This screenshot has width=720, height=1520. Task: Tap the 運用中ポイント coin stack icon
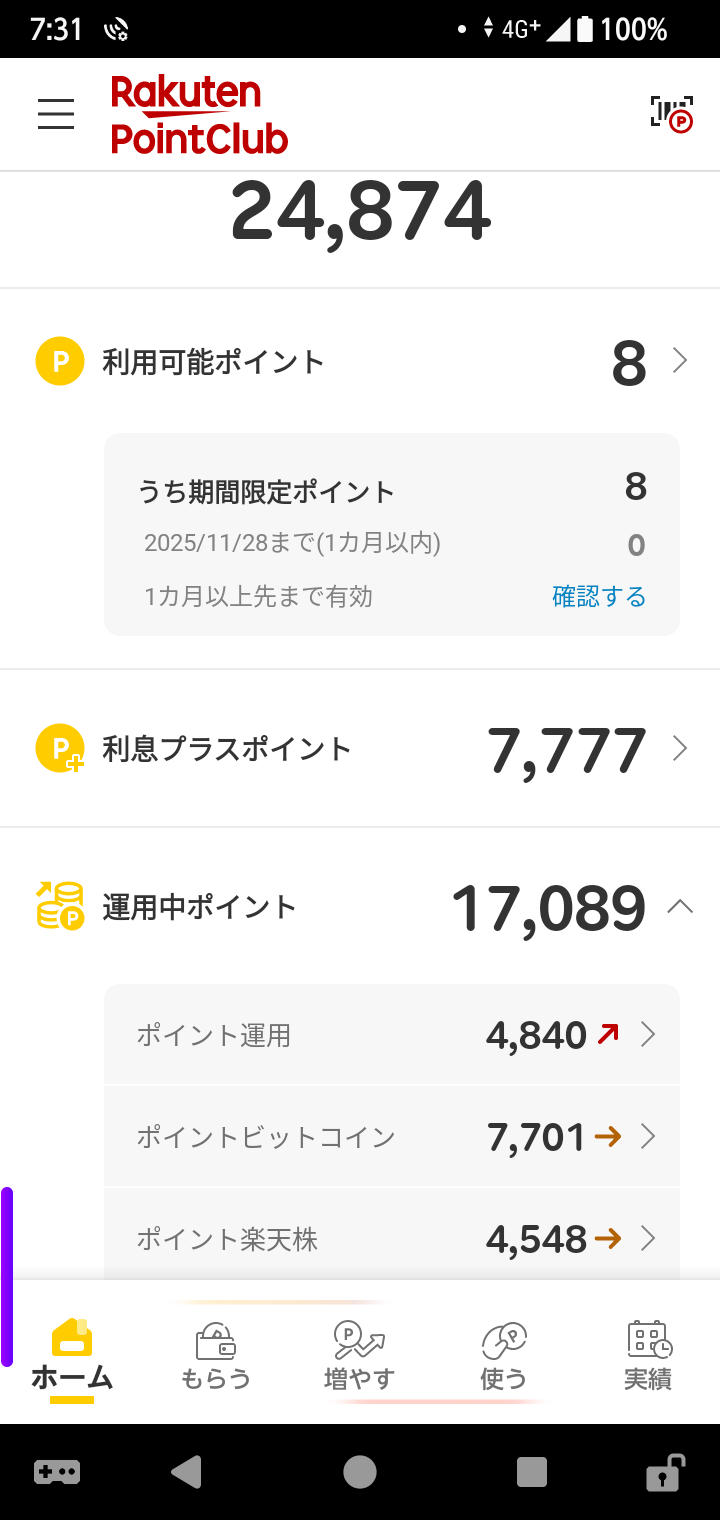tap(60, 906)
